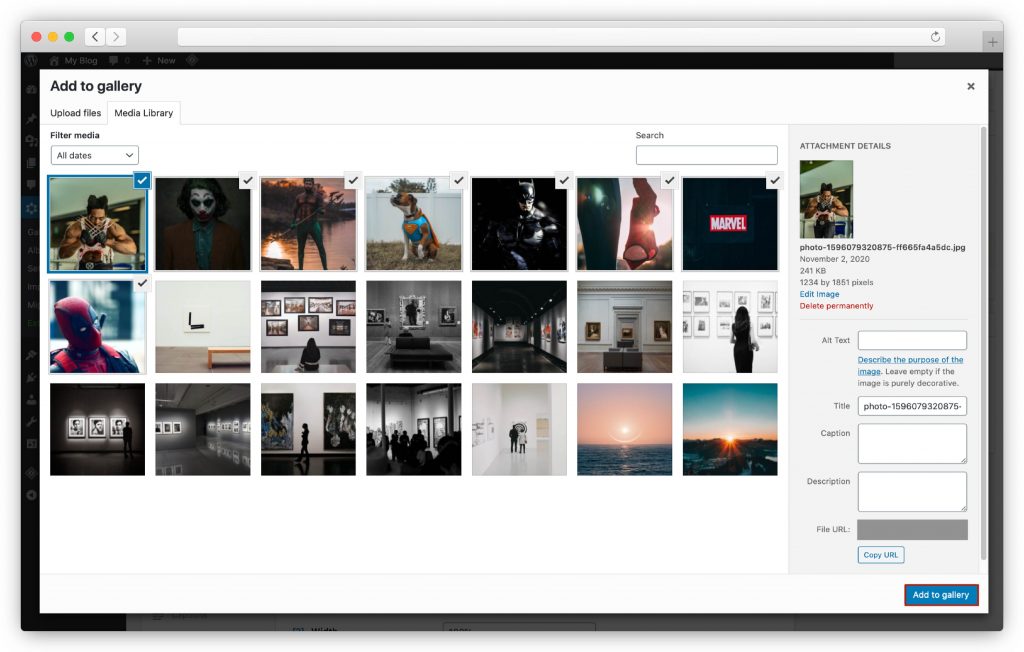Image resolution: width=1024 pixels, height=652 pixels.
Task: Switch to the Upload files tab
Action: (x=76, y=113)
